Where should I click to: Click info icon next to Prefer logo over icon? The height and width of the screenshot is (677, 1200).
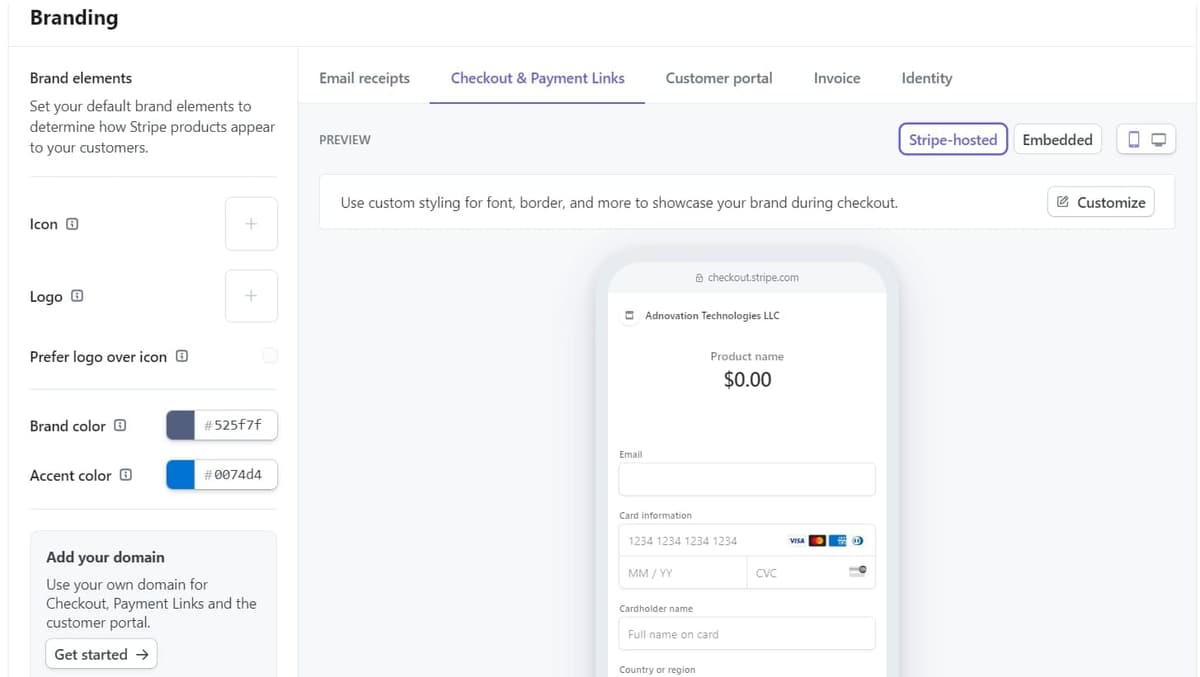[x=182, y=356]
